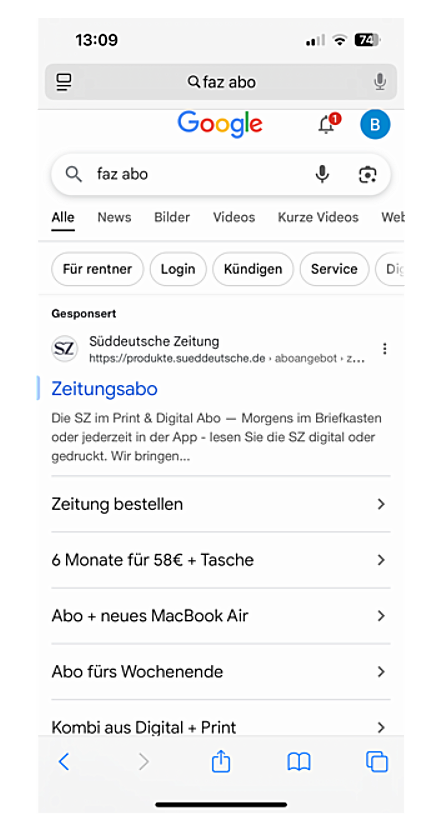The image size is (436, 827).
Task: Tap Safari share icon
Action: pos(221,762)
